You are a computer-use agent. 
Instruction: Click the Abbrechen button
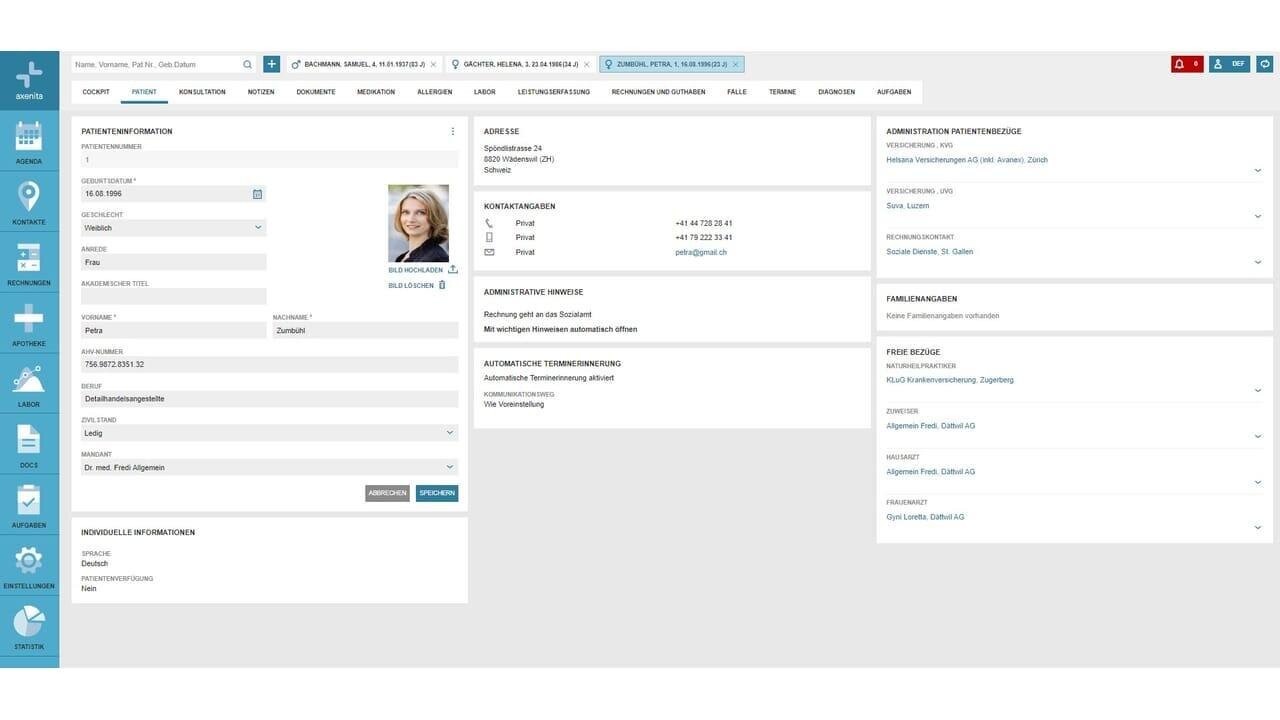pyautogui.click(x=387, y=493)
